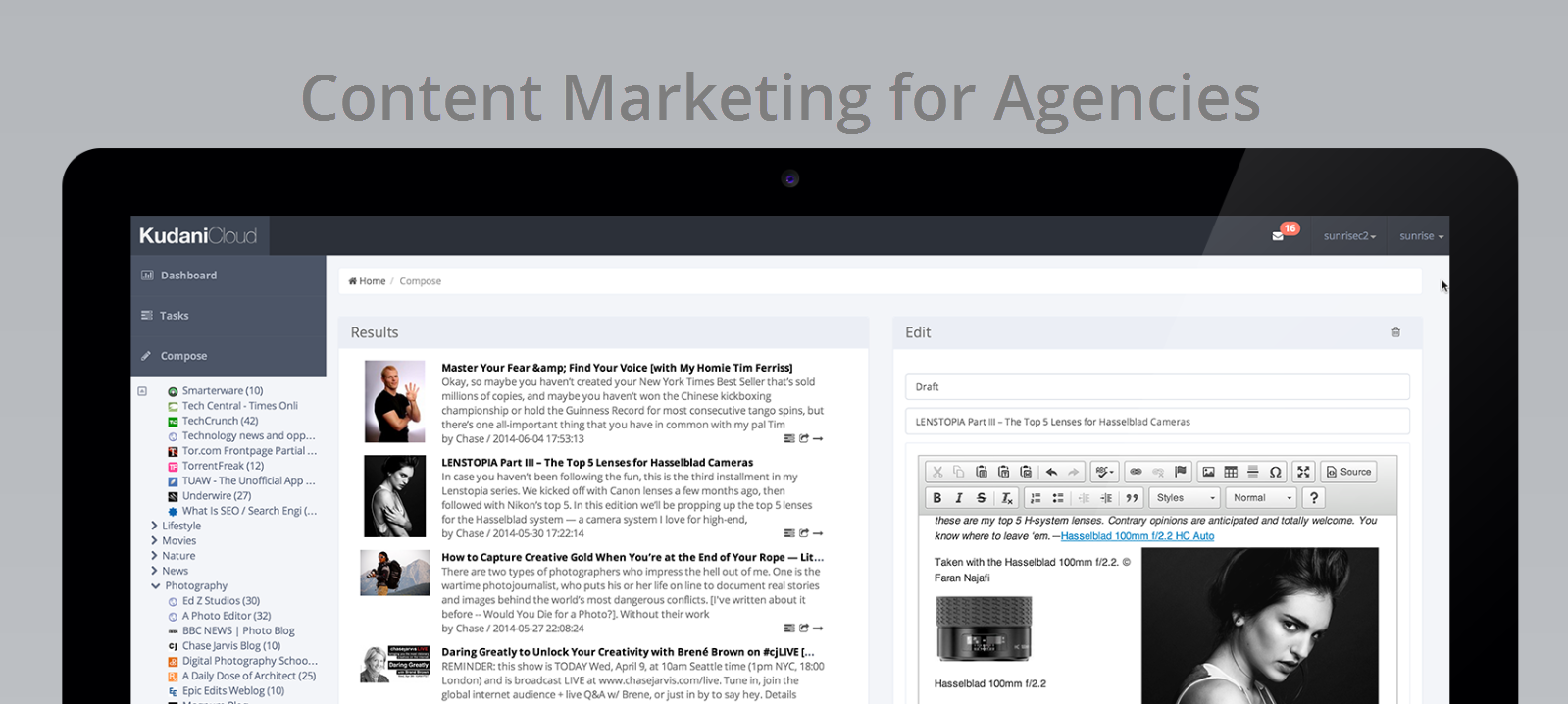Screen dimensions: 1568x704
Task: Open Tasks in the sidebar
Action: tap(228, 316)
